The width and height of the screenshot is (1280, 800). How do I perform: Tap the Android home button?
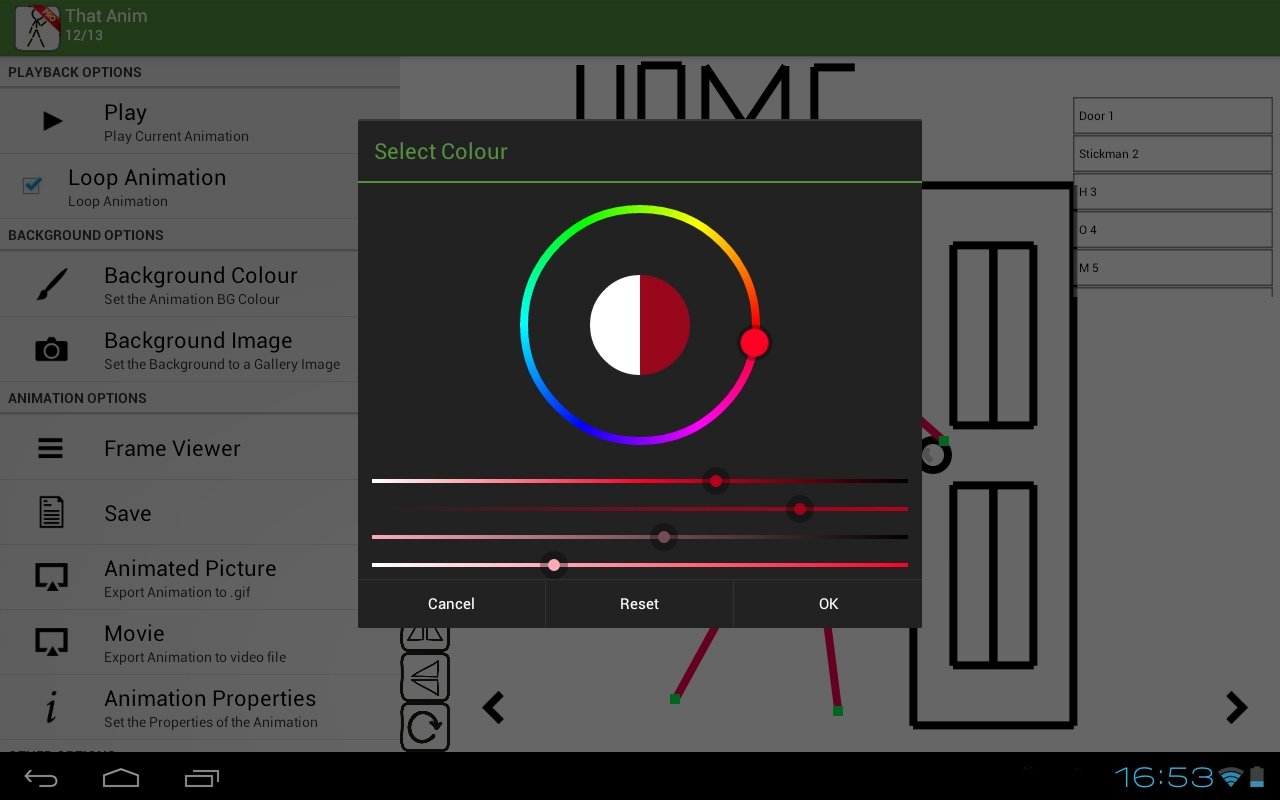pyautogui.click(x=121, y=777)
